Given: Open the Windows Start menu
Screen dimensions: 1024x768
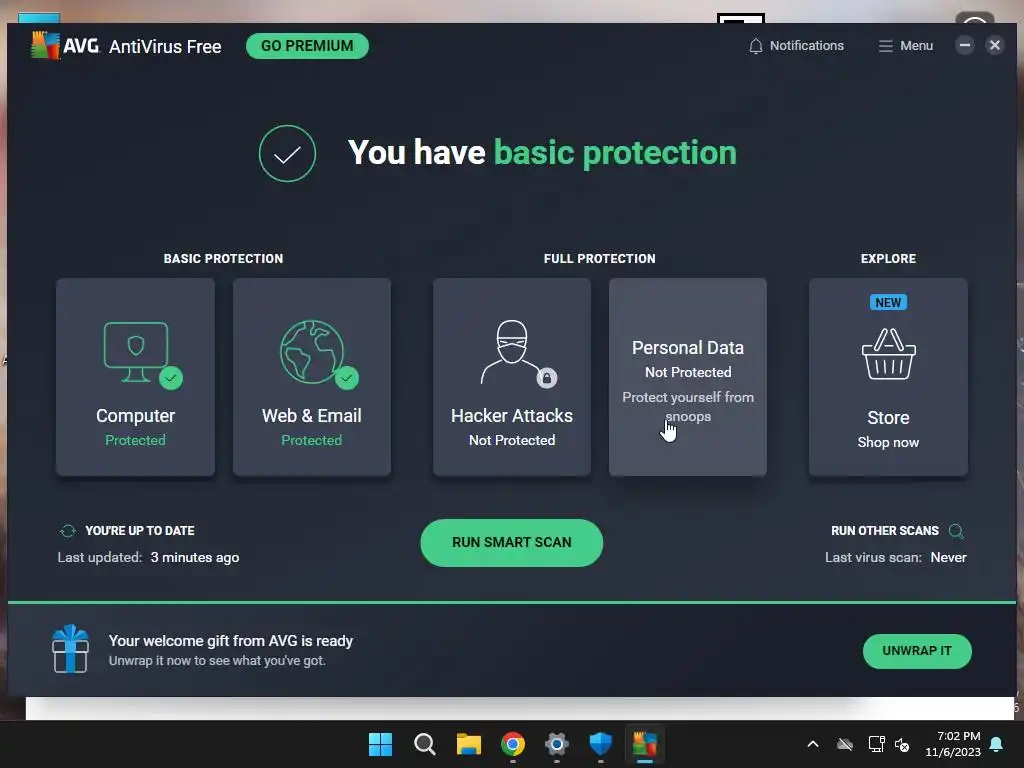Looking at the screenshot, I should pyautogui.click(x=380, y=744).
